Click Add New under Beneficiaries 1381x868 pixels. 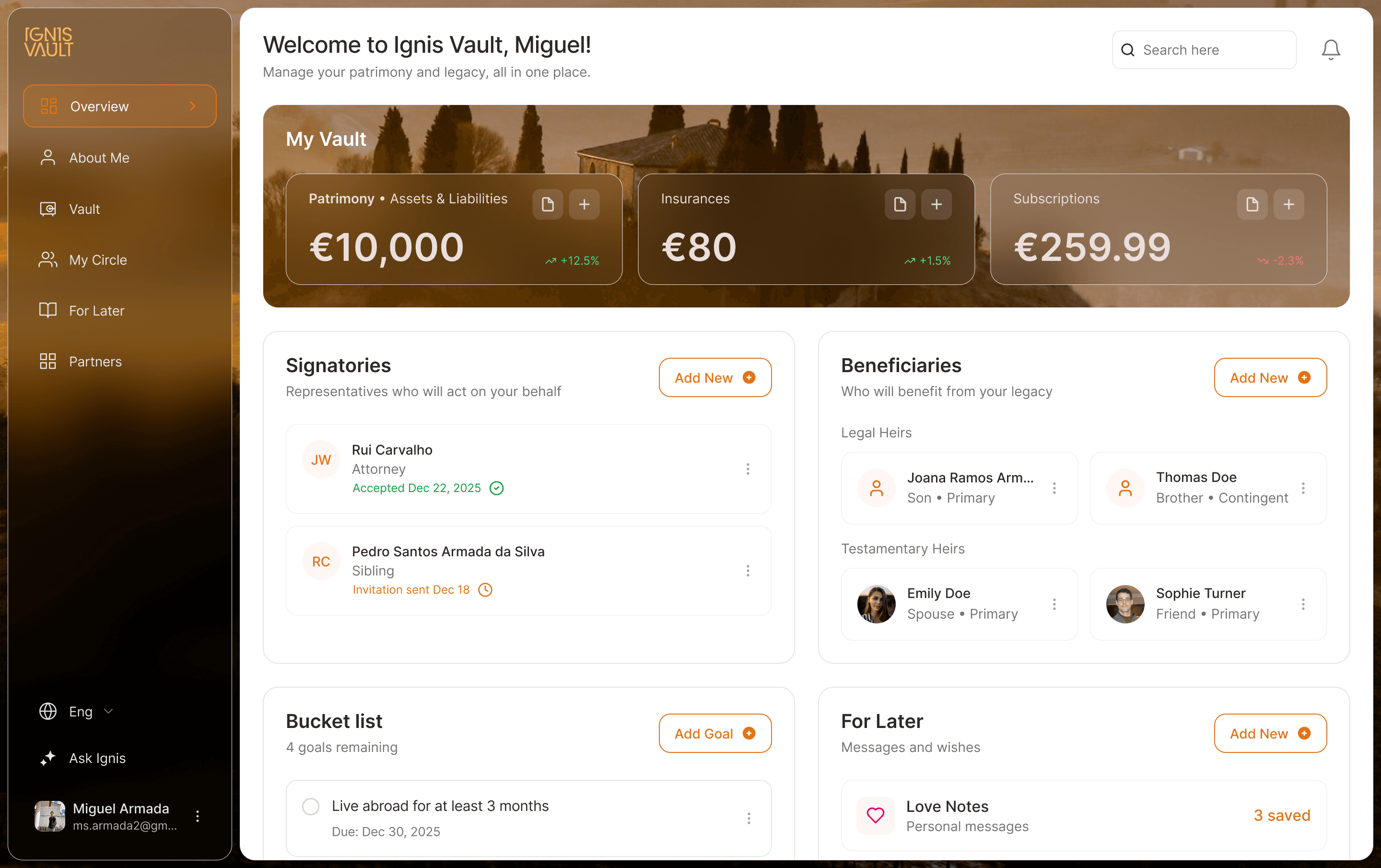click(x=1270, y=377)
